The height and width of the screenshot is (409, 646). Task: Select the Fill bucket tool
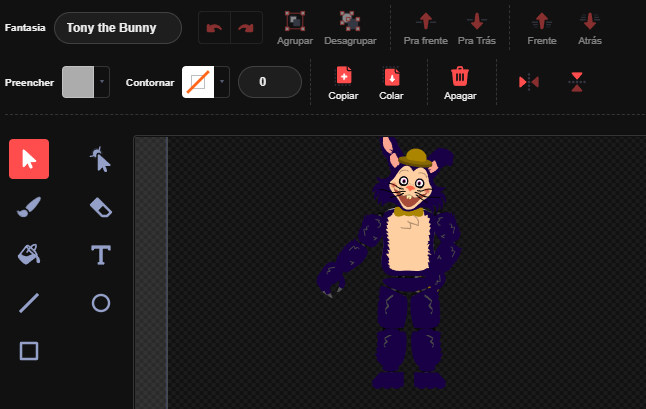(x=29, y=255)
